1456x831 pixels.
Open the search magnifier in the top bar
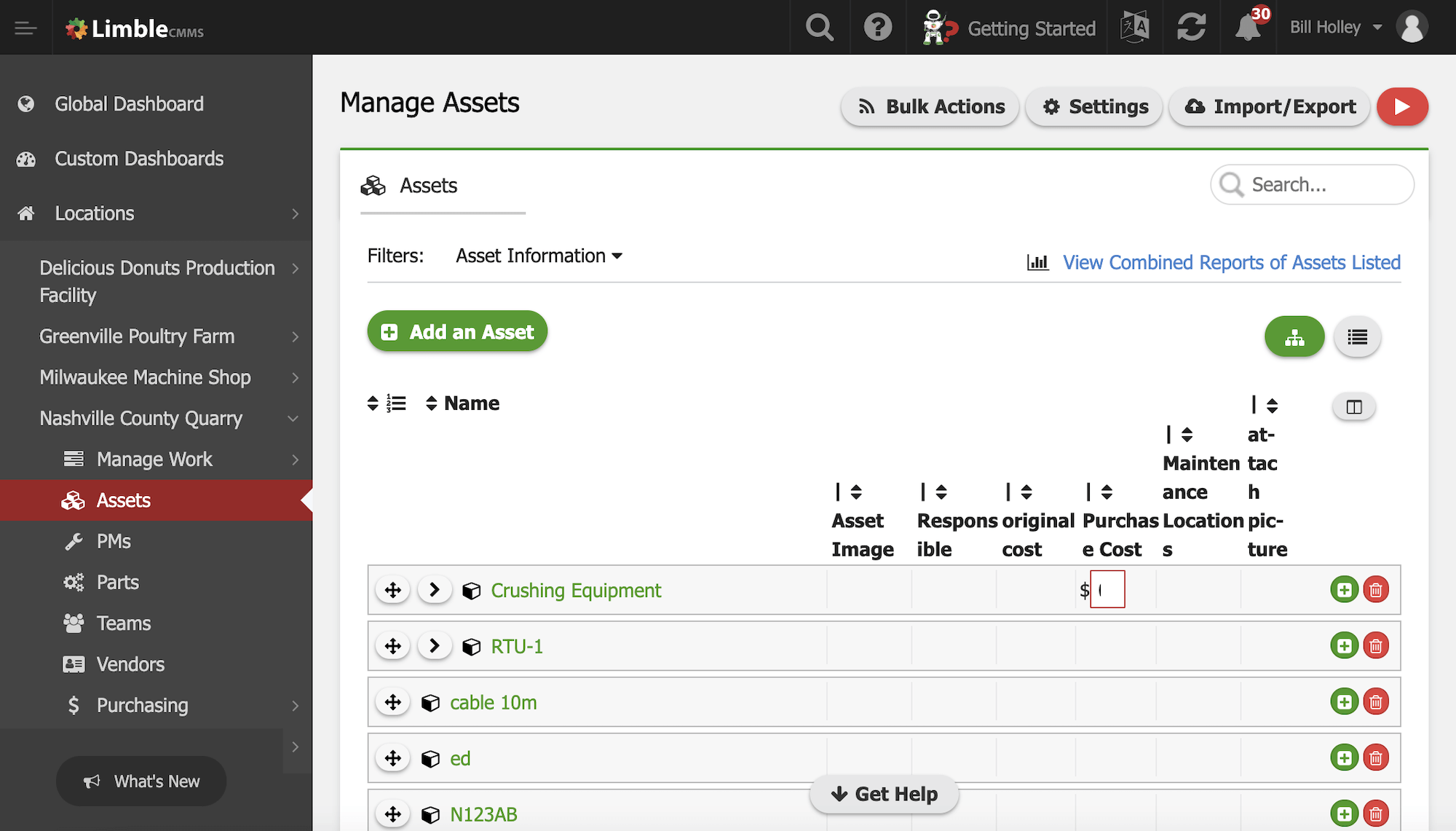pyautogui.click(x=818, y=27)
